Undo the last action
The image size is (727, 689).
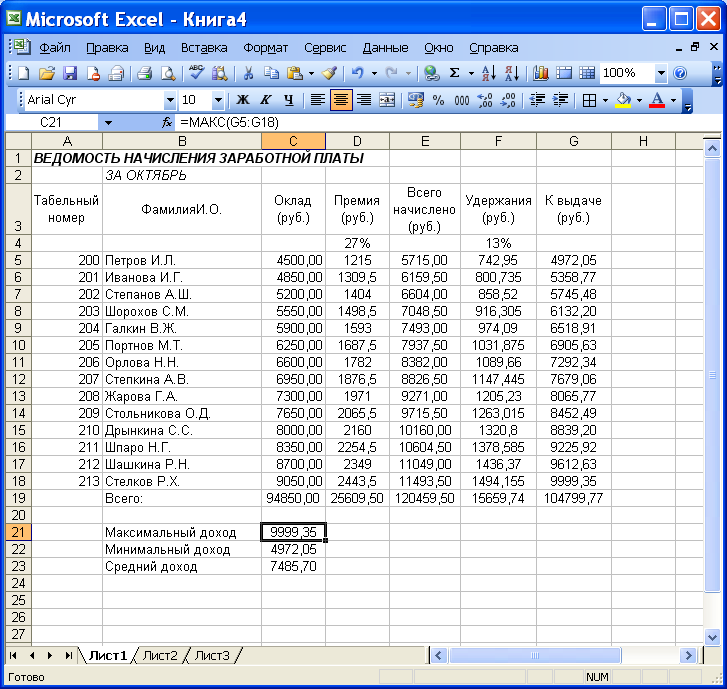[x=357, y=73]
